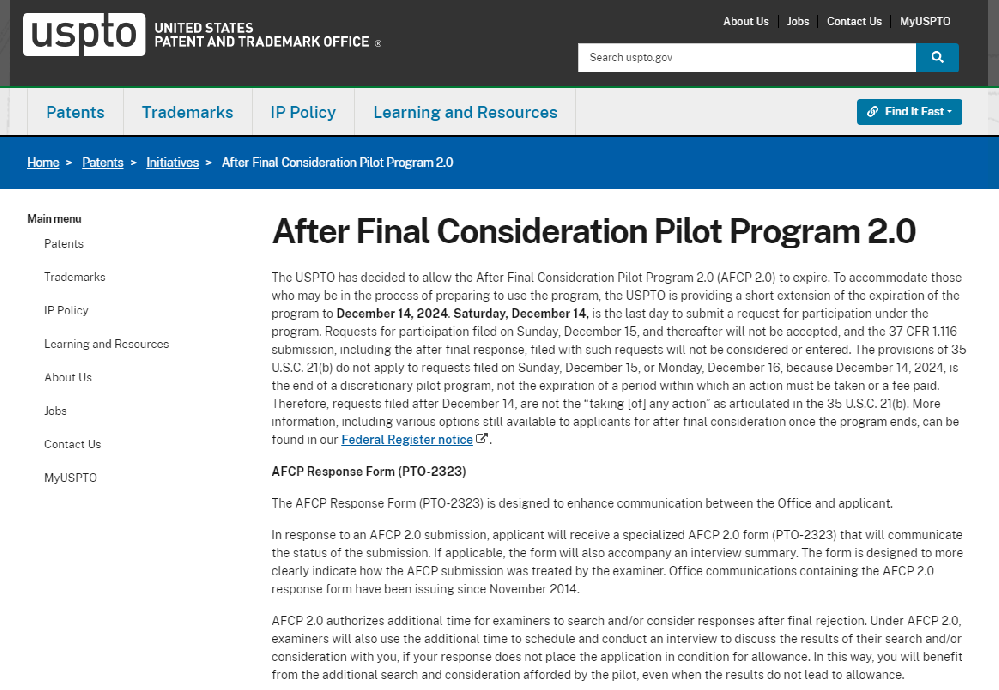Screen dimensions: 999x690
Task: Click the 'AFCP Response Form (PTO-2323)' subheading
Action: click(x=369, y=471)
